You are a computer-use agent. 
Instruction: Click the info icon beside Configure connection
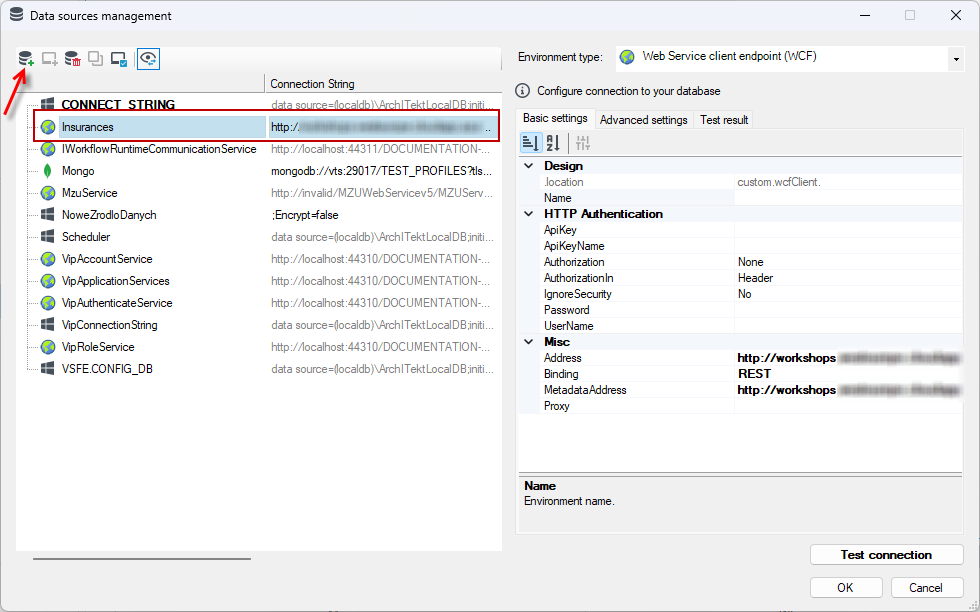tap(522, 91)
